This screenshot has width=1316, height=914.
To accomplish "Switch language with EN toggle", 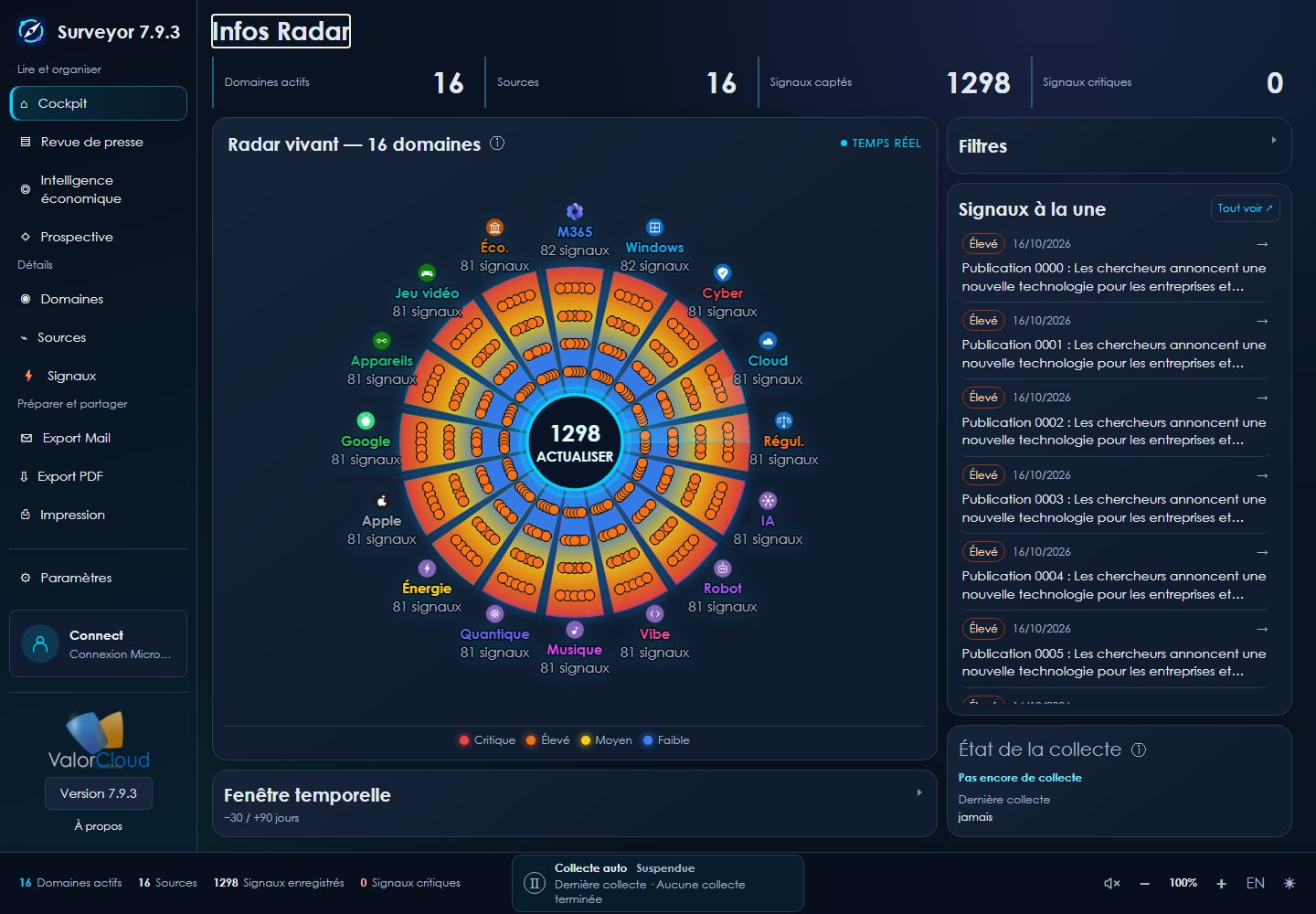I will 1256,883.
